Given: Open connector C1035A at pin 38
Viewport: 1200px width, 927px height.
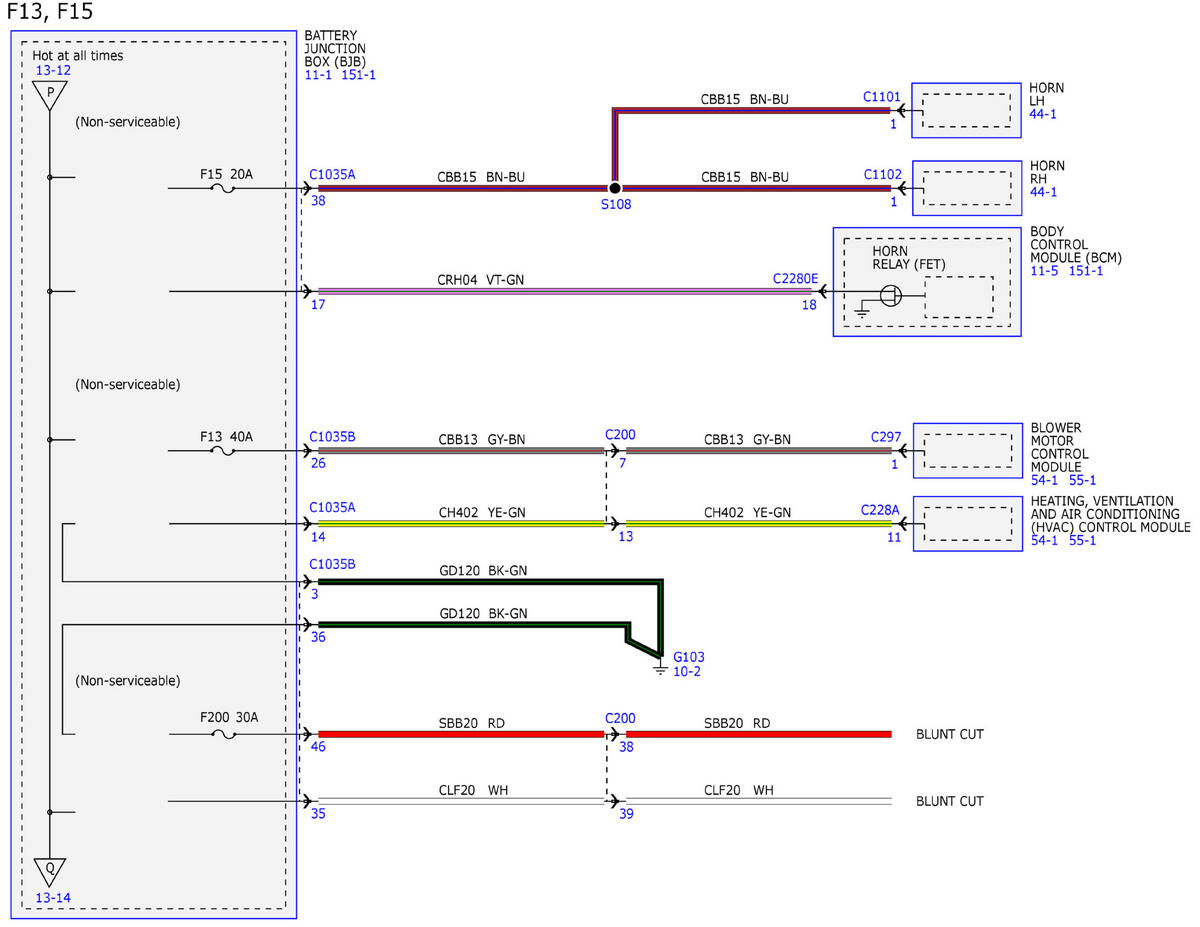Looking at the screenshot, I should click(x=332, y=174).
